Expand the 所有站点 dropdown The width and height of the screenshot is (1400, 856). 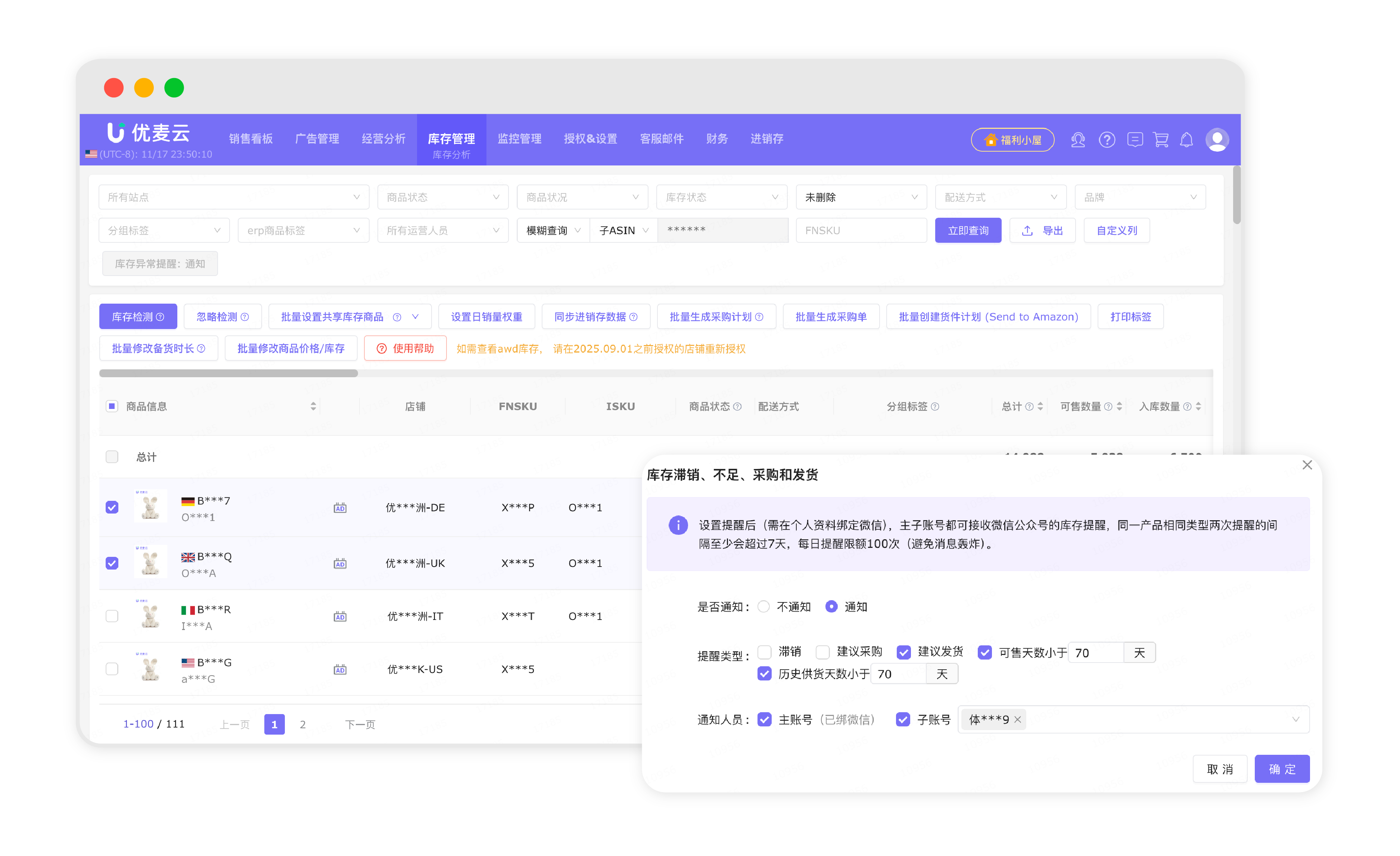234,197
